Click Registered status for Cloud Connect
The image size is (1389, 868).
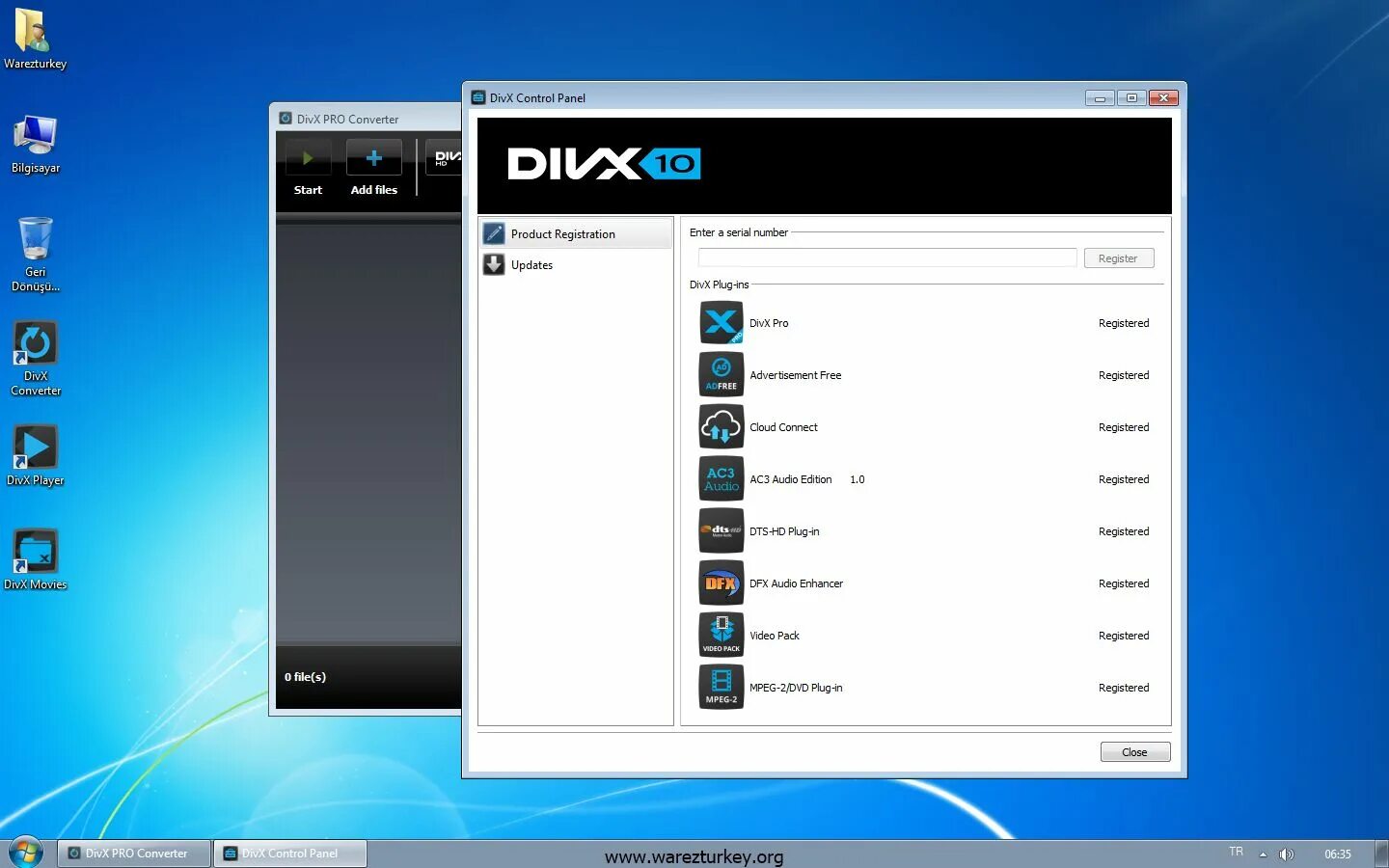tap(1124, 427)
